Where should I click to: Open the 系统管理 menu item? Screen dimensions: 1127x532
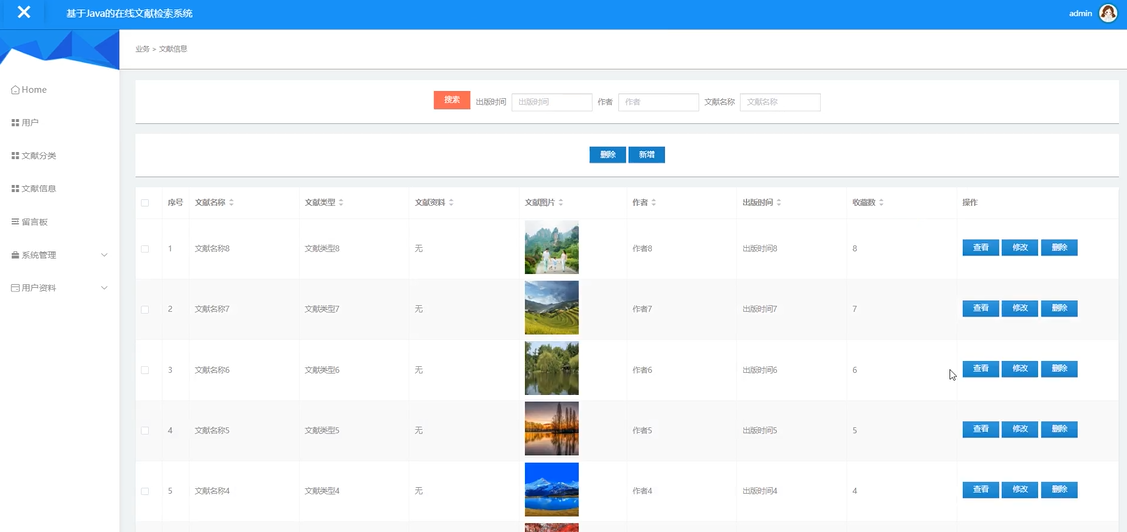[x=60, y=255]
